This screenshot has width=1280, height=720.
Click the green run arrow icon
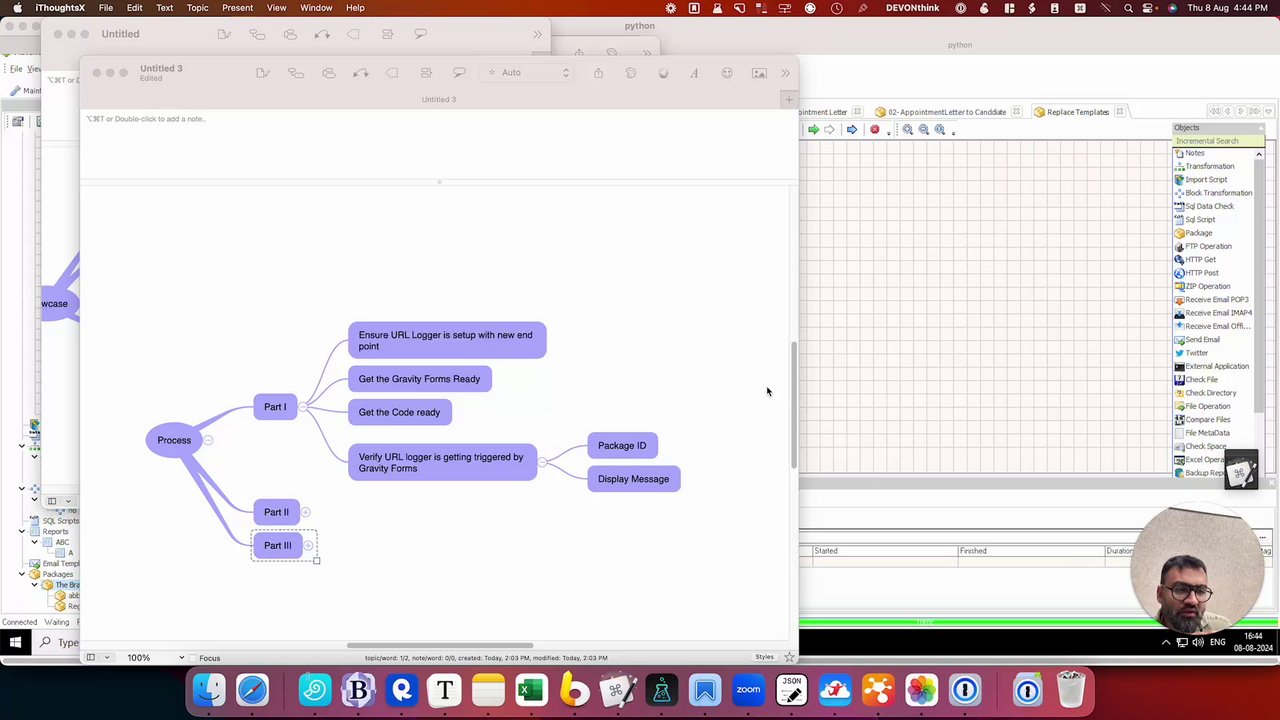813,130
